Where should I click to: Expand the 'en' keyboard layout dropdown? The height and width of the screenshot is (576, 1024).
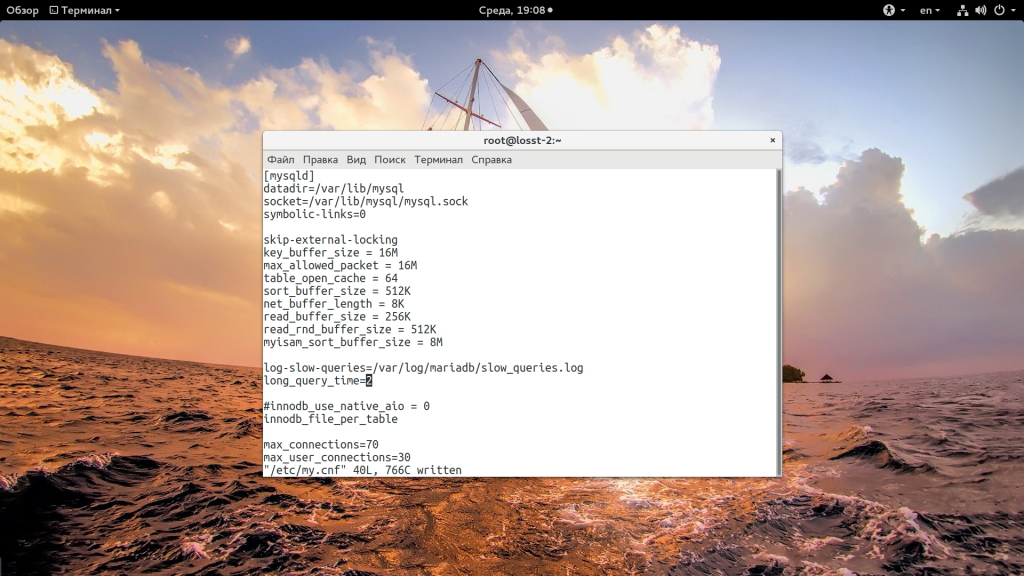pos(930,10)
